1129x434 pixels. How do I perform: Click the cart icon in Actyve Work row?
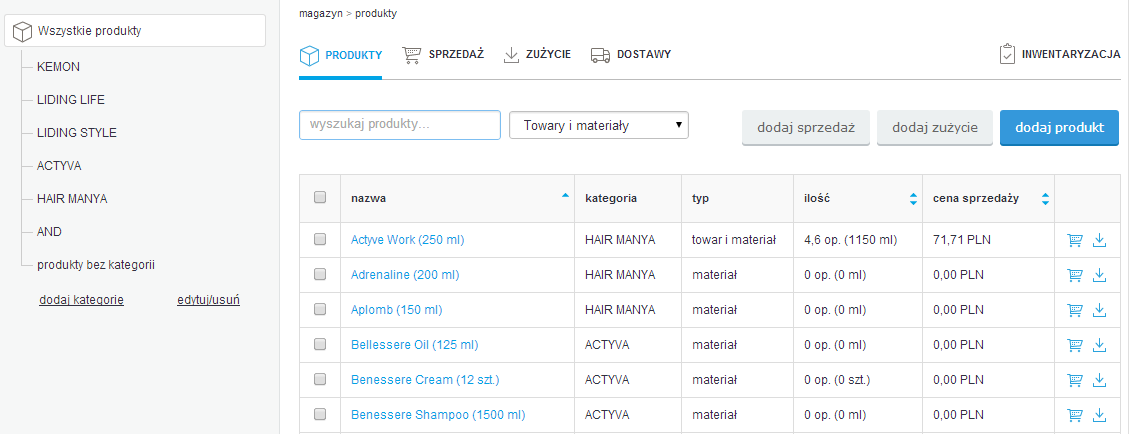pyautogui.click(x=1076, y=240)
